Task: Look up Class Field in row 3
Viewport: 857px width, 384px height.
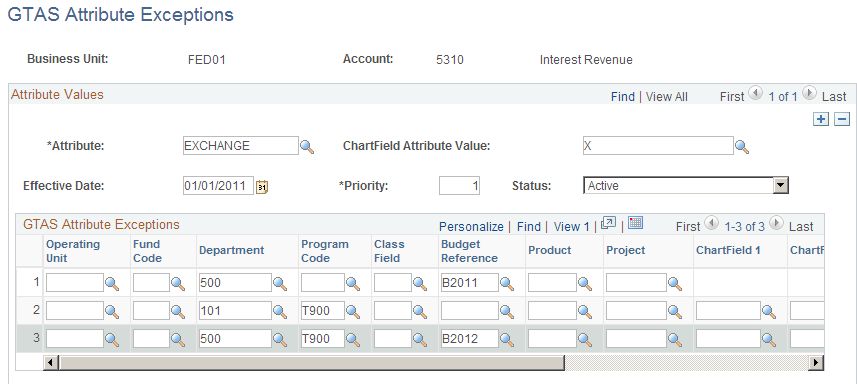Action: (x=420, y=339)
